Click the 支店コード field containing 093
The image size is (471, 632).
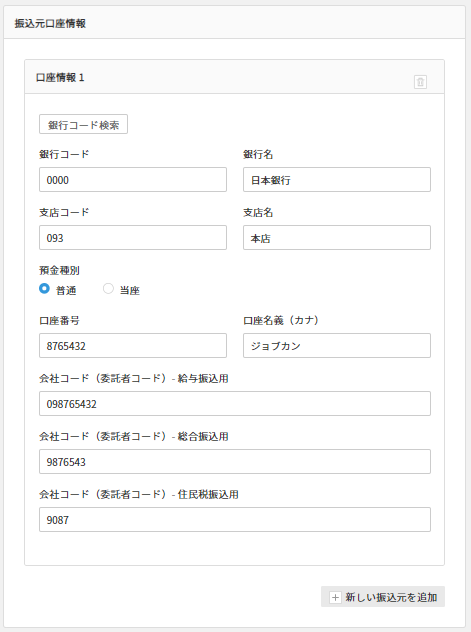tap(133, 238)
